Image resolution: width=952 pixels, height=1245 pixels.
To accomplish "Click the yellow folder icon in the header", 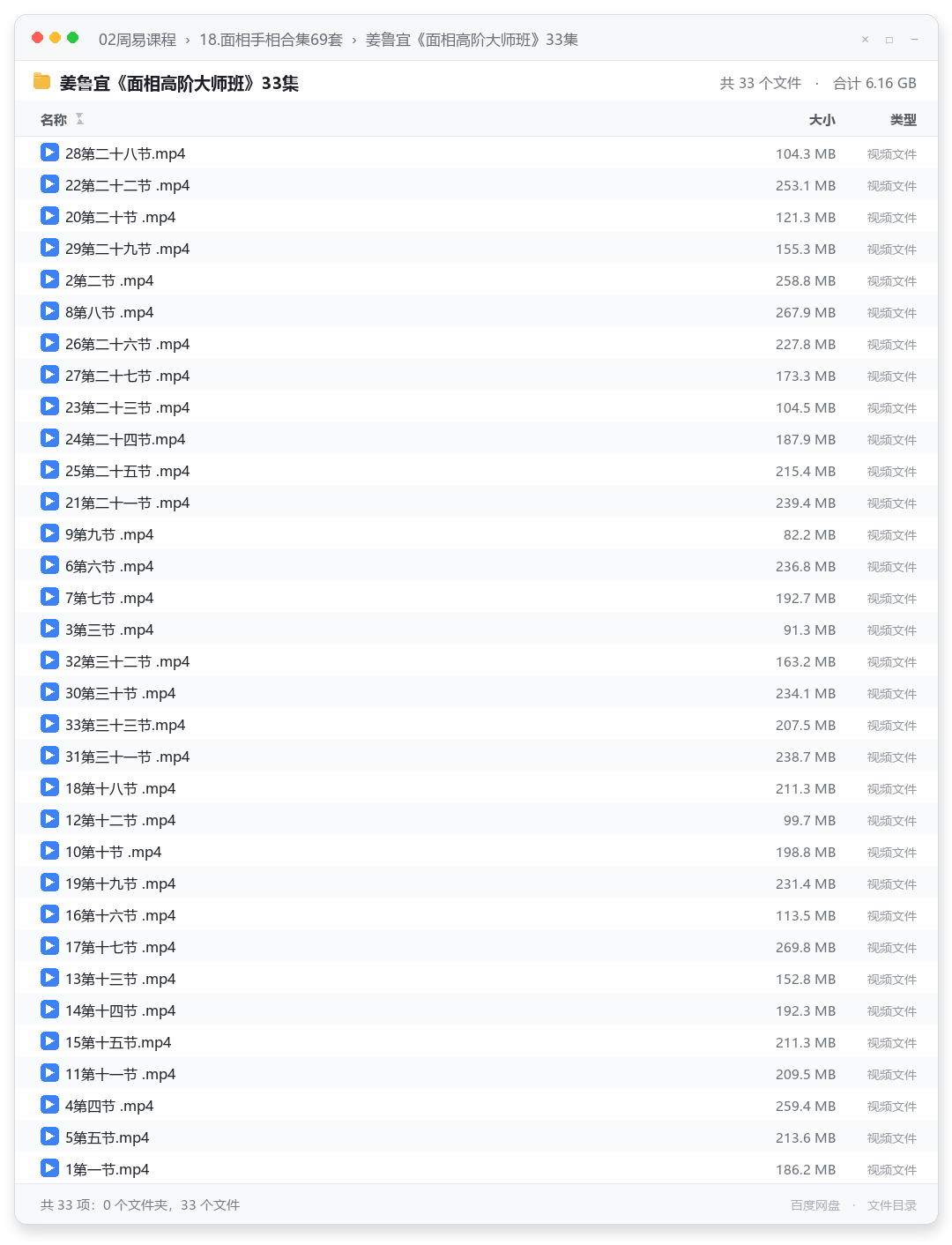I will 41,82.
